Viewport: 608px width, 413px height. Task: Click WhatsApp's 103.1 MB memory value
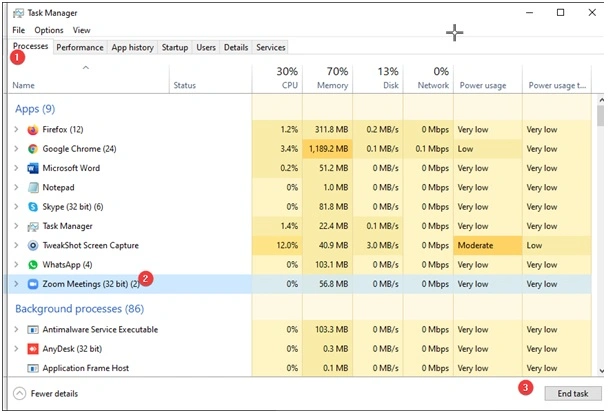click(x=332, y=265)
